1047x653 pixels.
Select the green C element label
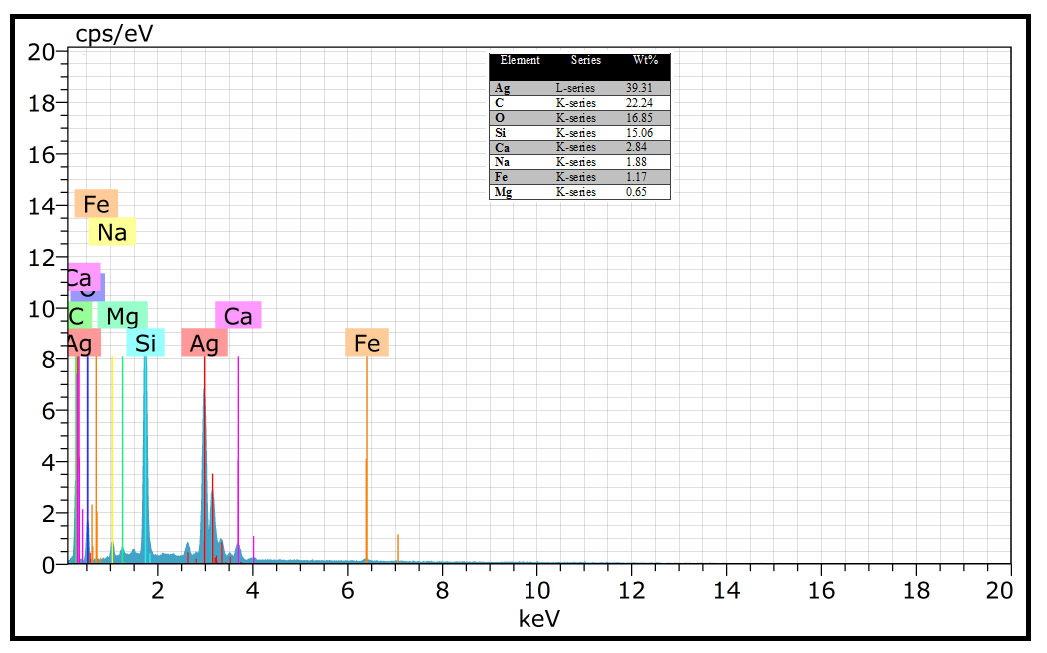point(76,316)
